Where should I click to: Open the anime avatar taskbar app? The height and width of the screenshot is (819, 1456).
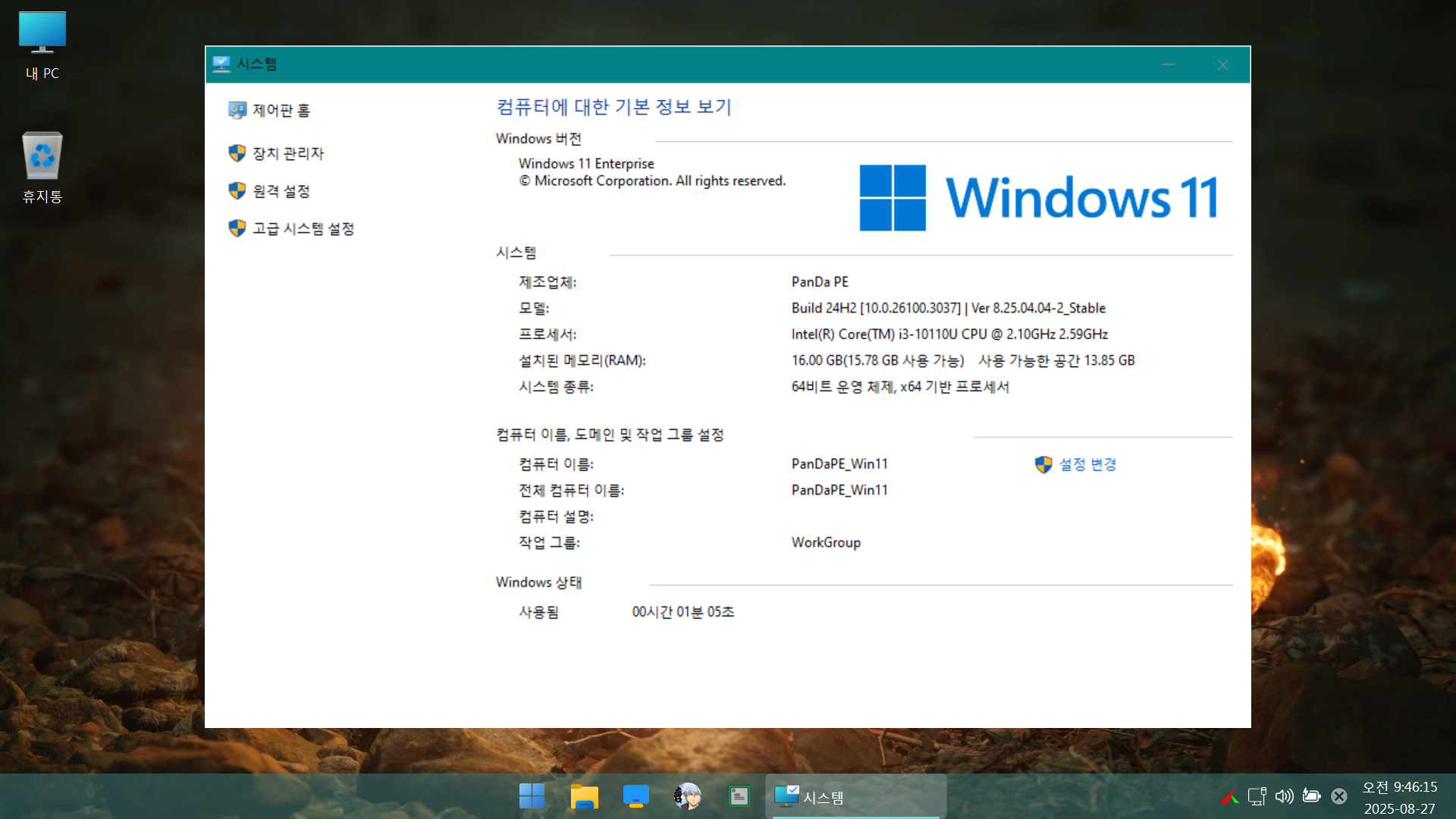tap(687, 796)
